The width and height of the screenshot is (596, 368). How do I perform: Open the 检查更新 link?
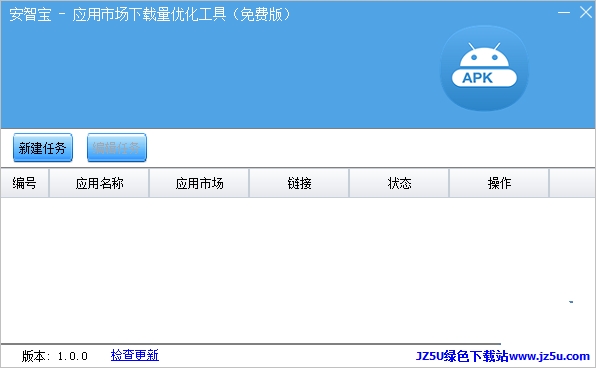tap(135, 355)
